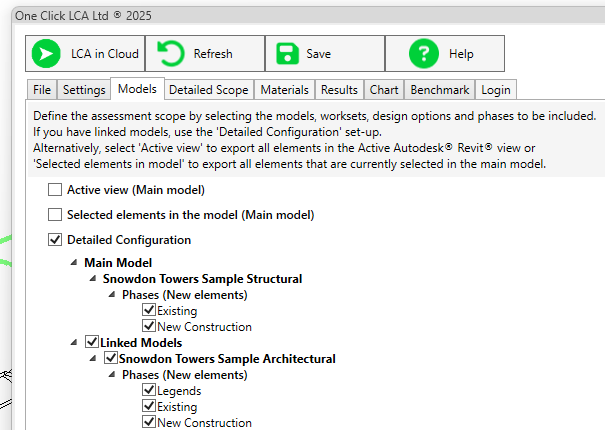The width and height of the screenshot is (605, 430).
Task: Click the green question mark Help icon
Action: coord(424,54)
